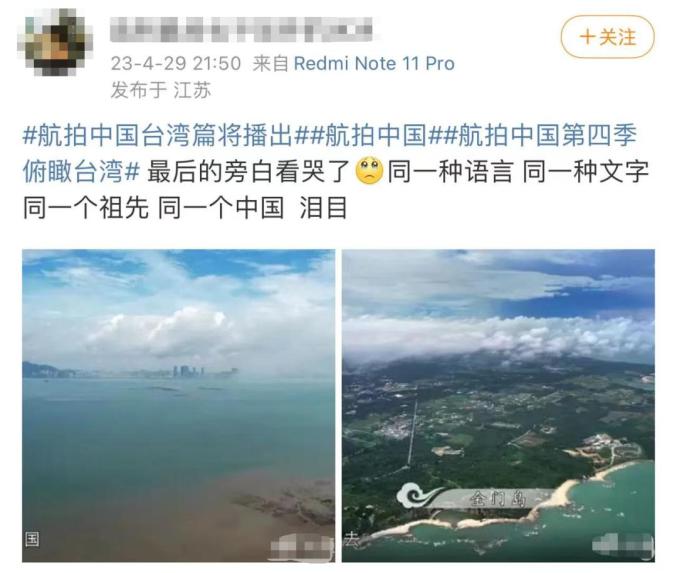This screenshot has height=573, width=677.
Task: Click the crying emoji in the post
Action: 369,171
